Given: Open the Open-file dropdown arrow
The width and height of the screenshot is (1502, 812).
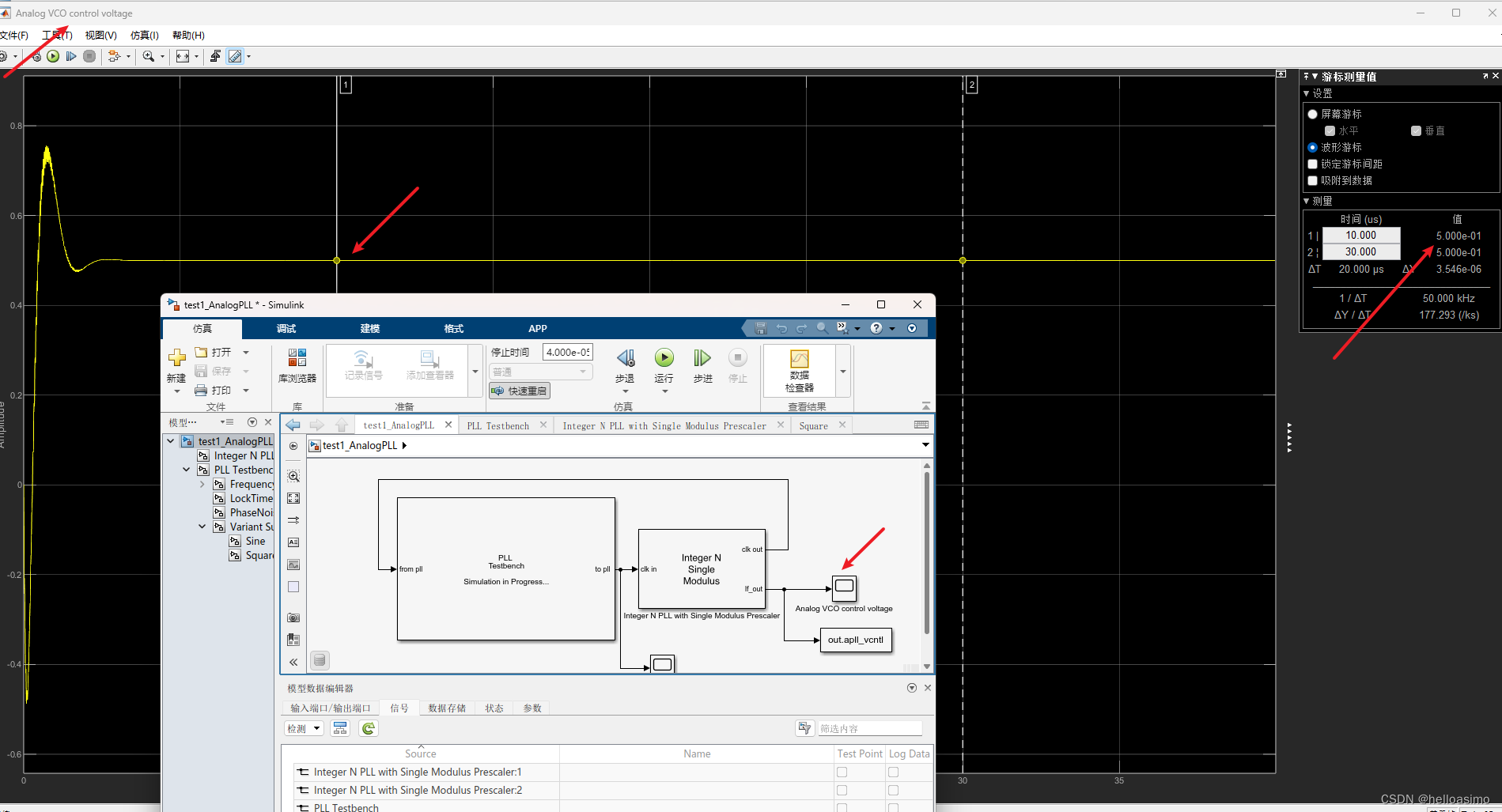Looking at the screenshot, I should [246, 353].
